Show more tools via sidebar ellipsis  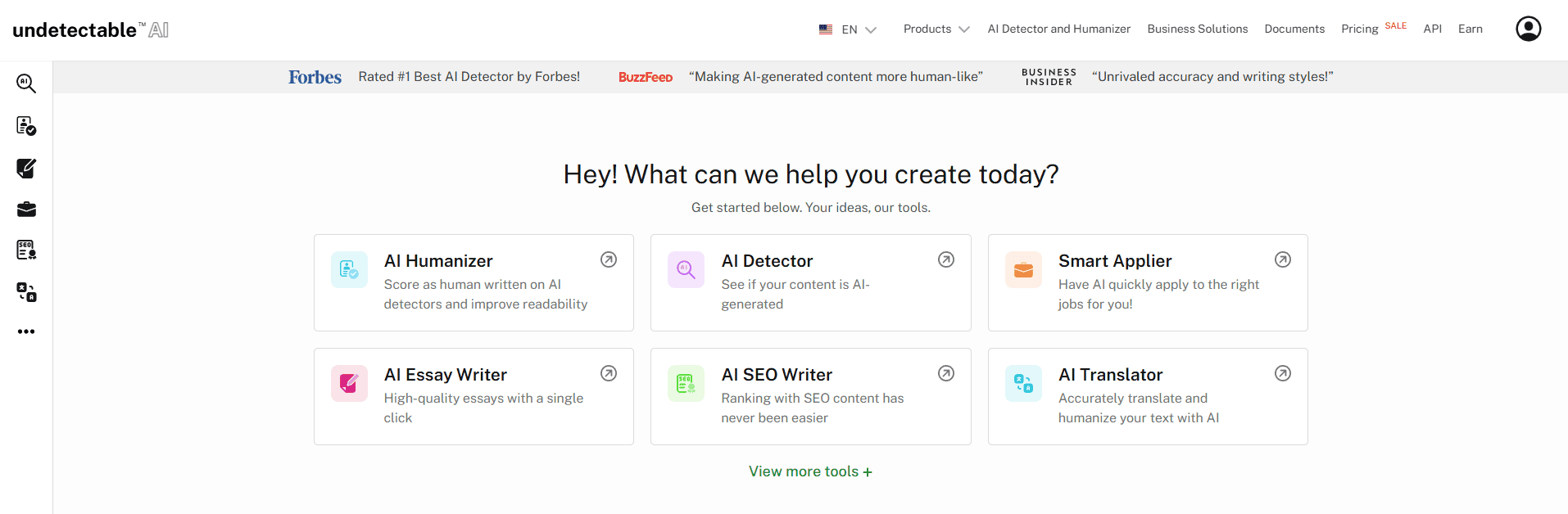26,331
